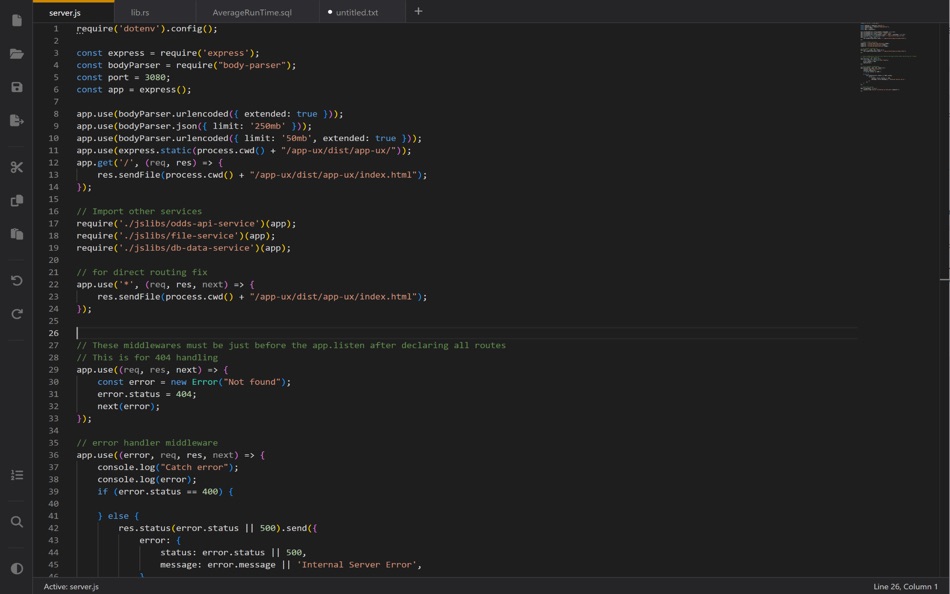Click the 'const app = express()' line

pyautogui.click(x=134, y=89)
